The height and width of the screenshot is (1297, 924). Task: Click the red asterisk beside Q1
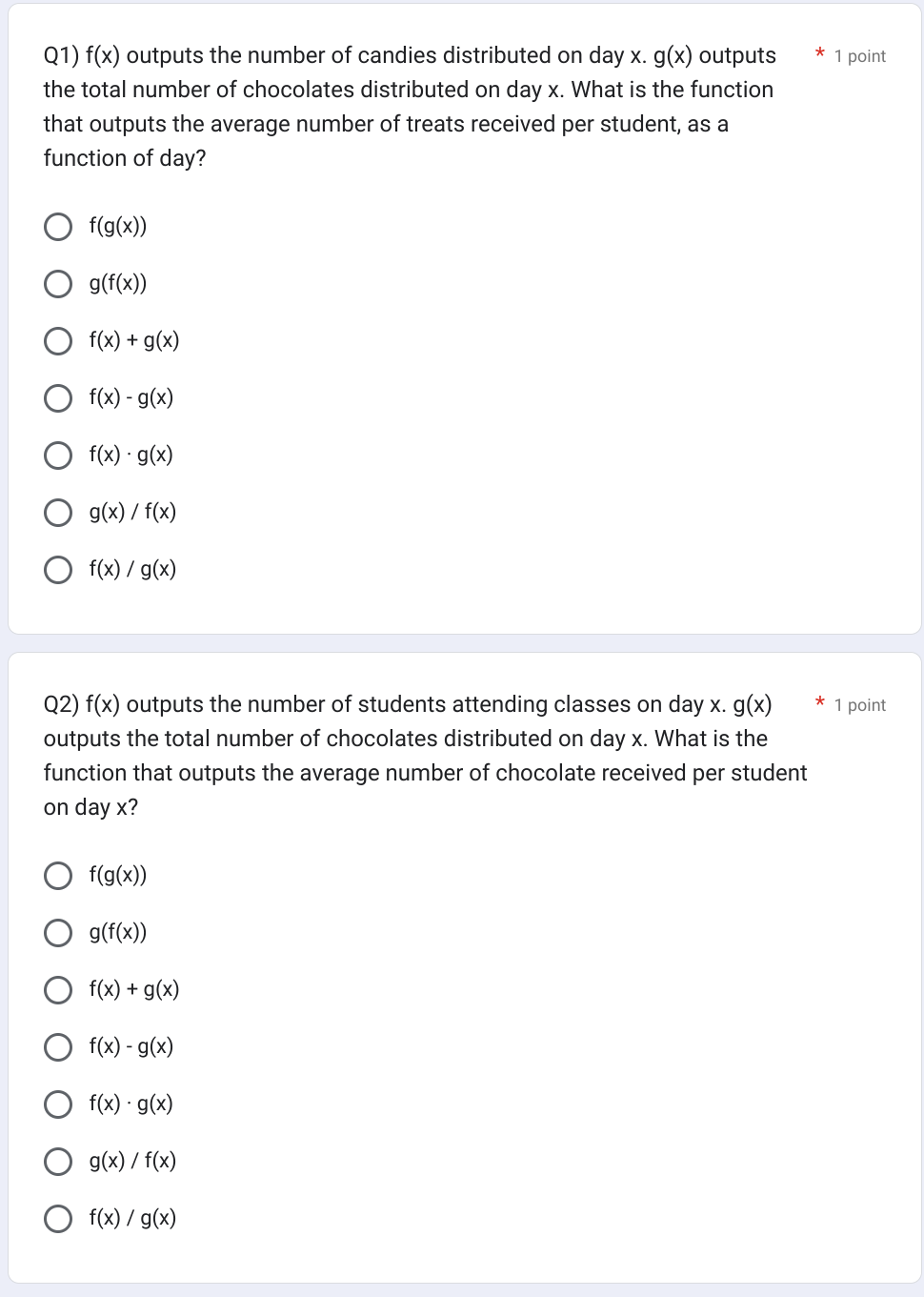[x=819, y=55]
